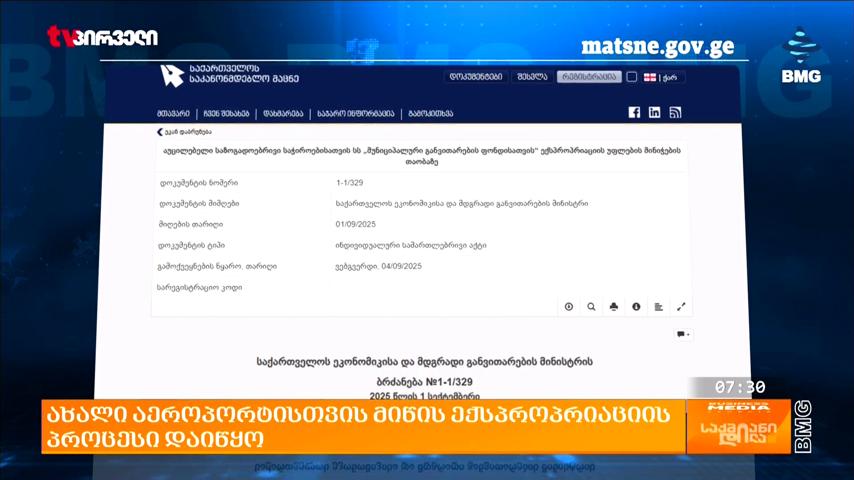The height and width of the screenshot is (480, 854).
Task: Open the საჯარო ინფორმაცია menu item
Action: pos(356,113)
